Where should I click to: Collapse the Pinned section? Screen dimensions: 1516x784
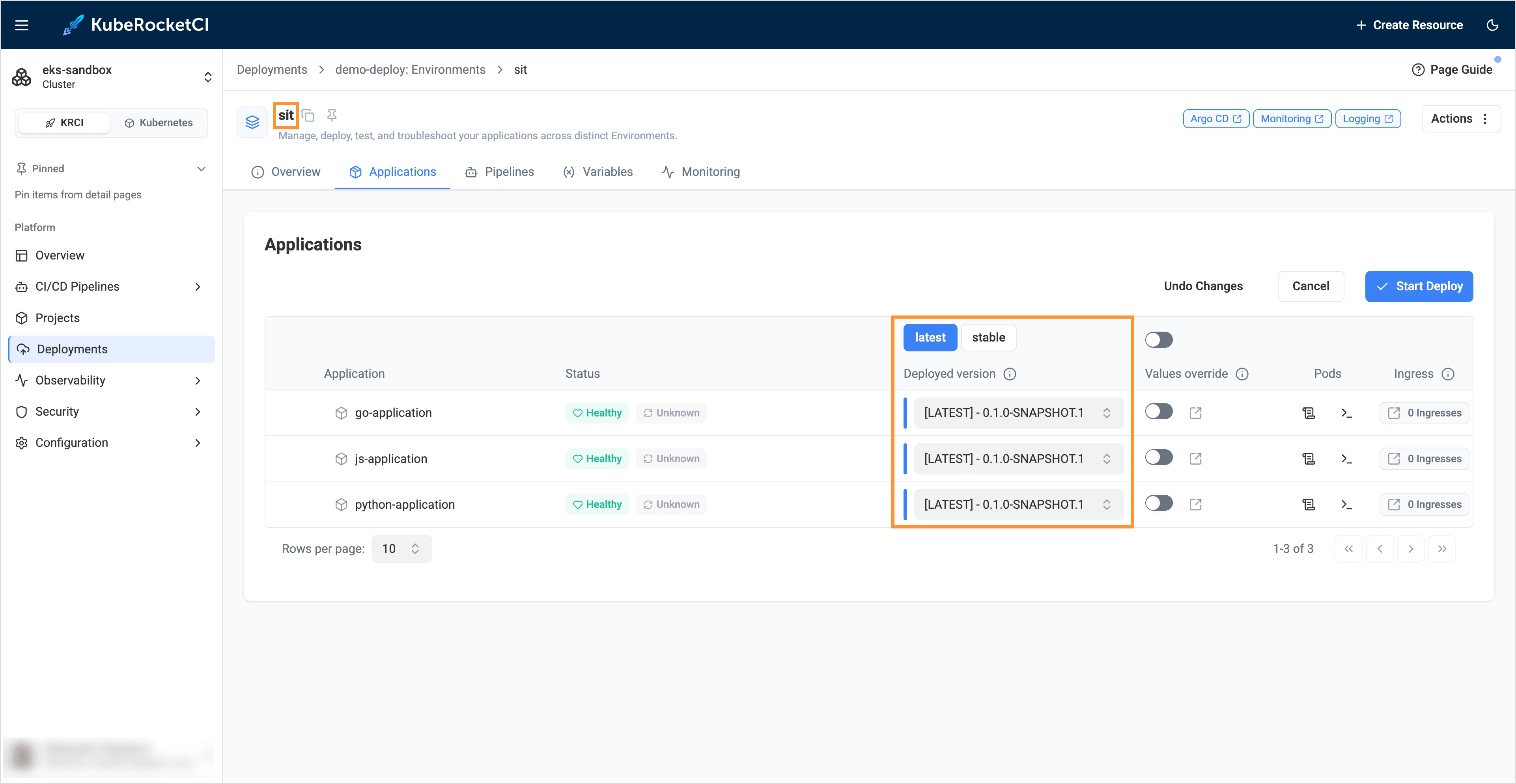[111, 169]
